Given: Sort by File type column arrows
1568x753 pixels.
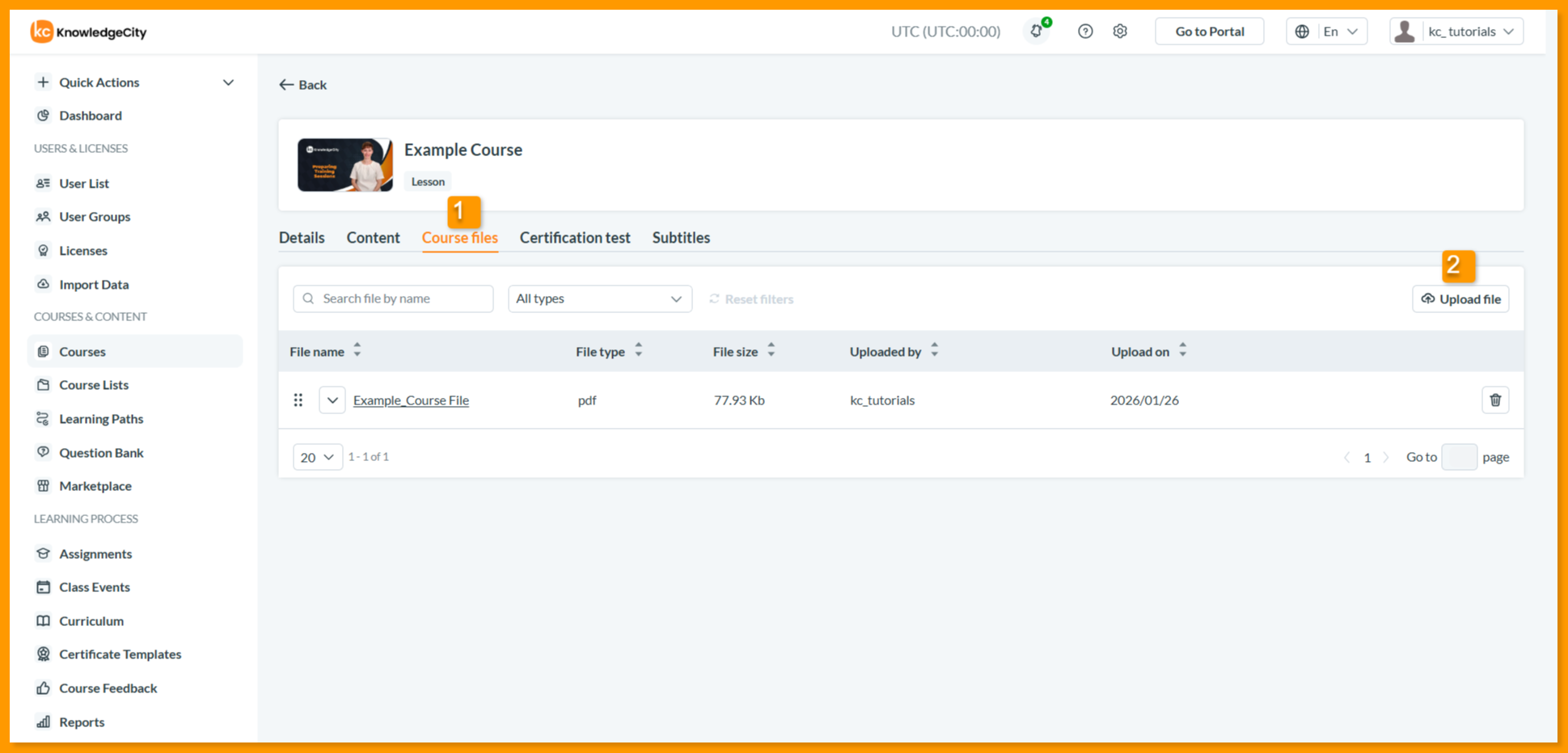Looking at the screenshot, I should click(639, 350).
